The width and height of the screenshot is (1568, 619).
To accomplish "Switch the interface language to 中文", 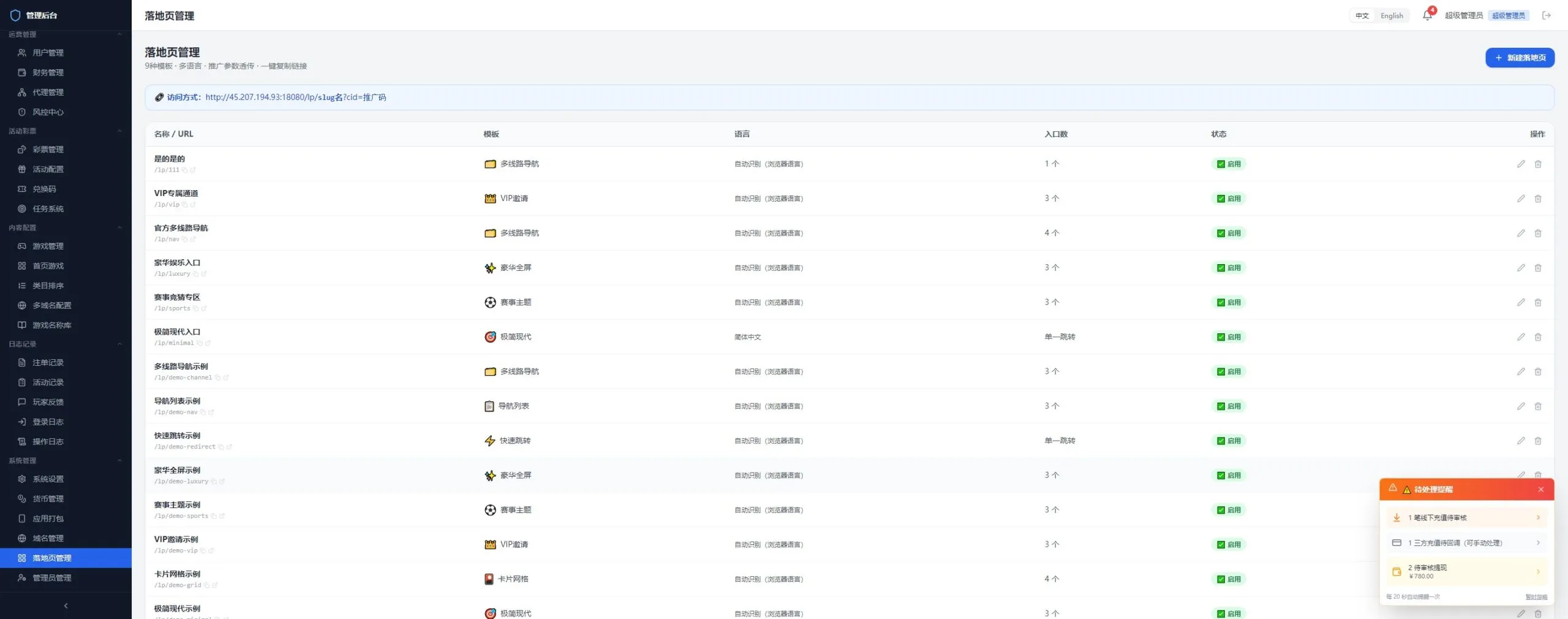I will point(1362,16).
